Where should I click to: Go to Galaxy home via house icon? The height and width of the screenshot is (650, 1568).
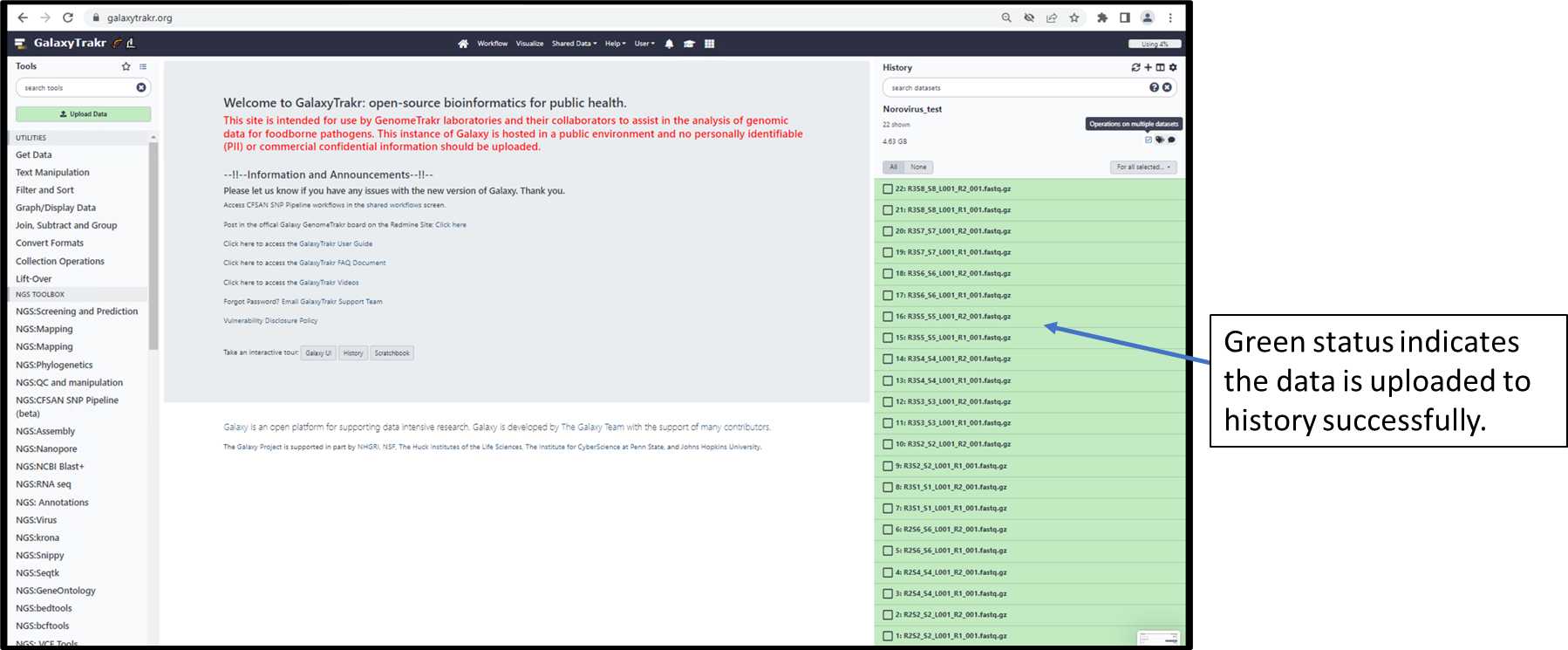click(x=463, y=44)
